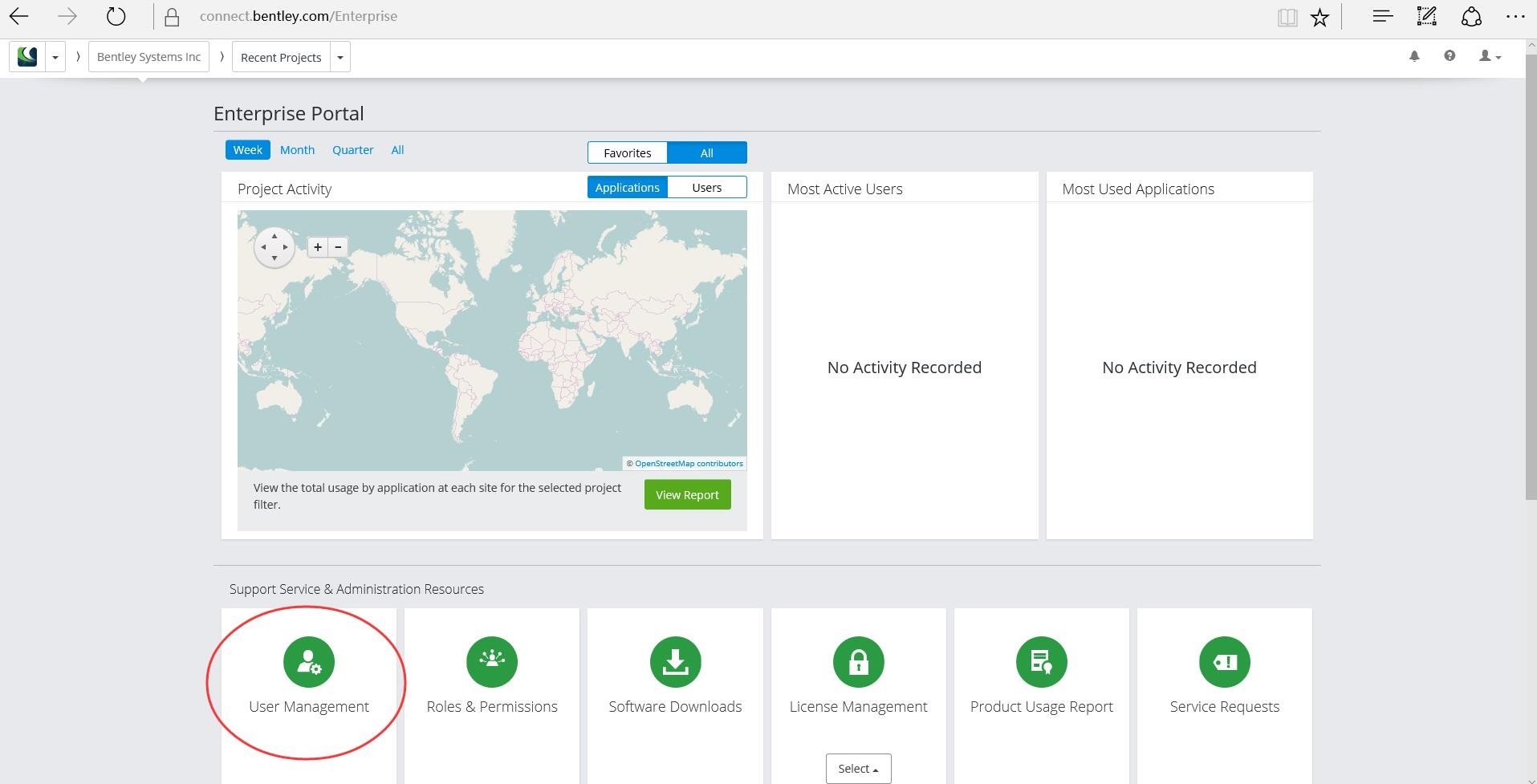
Task: Add page to favorites star icon
Action: coord(1319,17)
